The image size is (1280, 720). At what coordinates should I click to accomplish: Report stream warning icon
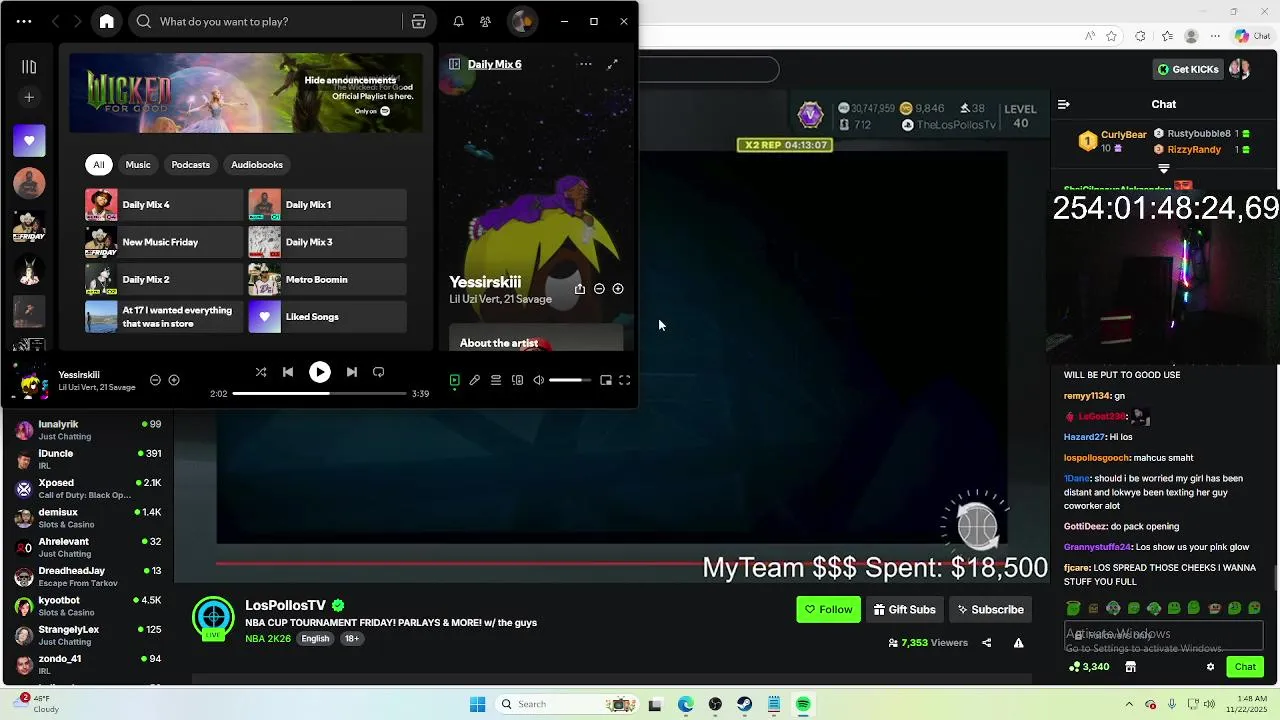tap(1018, 643)
